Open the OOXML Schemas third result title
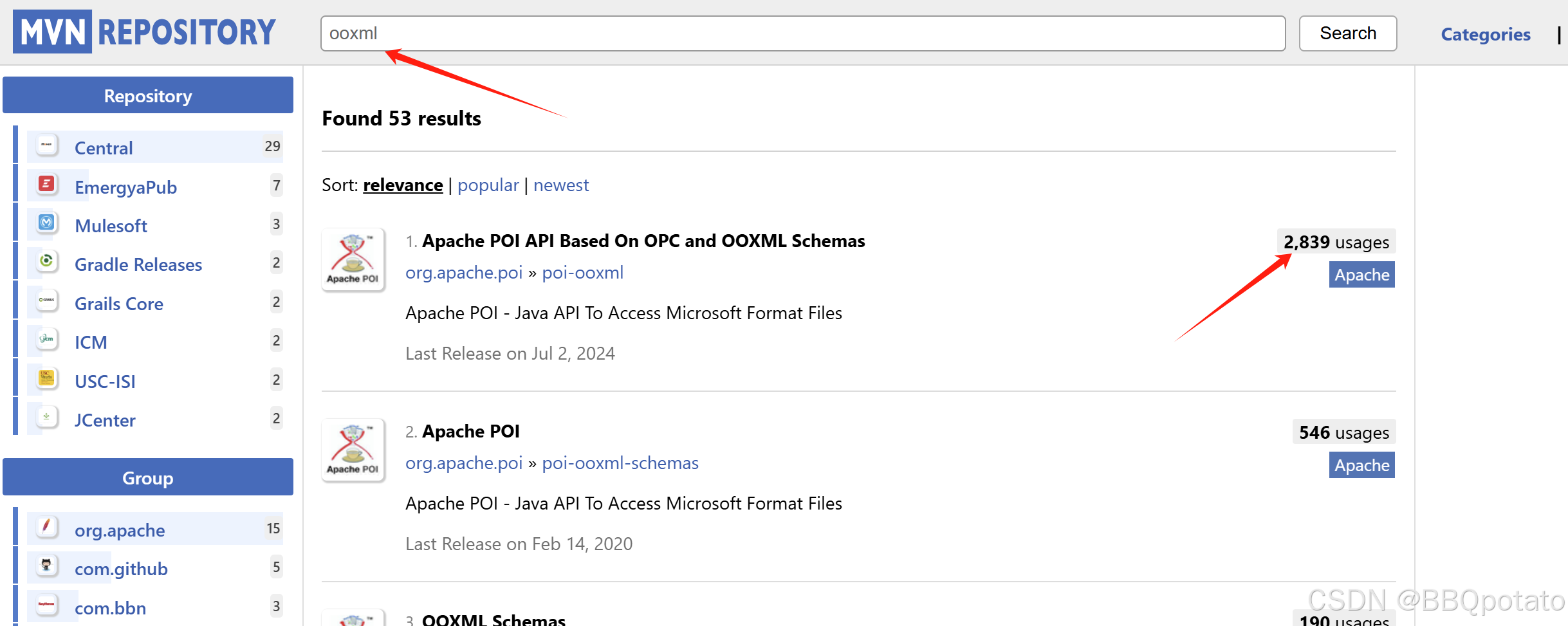The height and width of the screenshot is (626, 1568). (x=493, y=620)
